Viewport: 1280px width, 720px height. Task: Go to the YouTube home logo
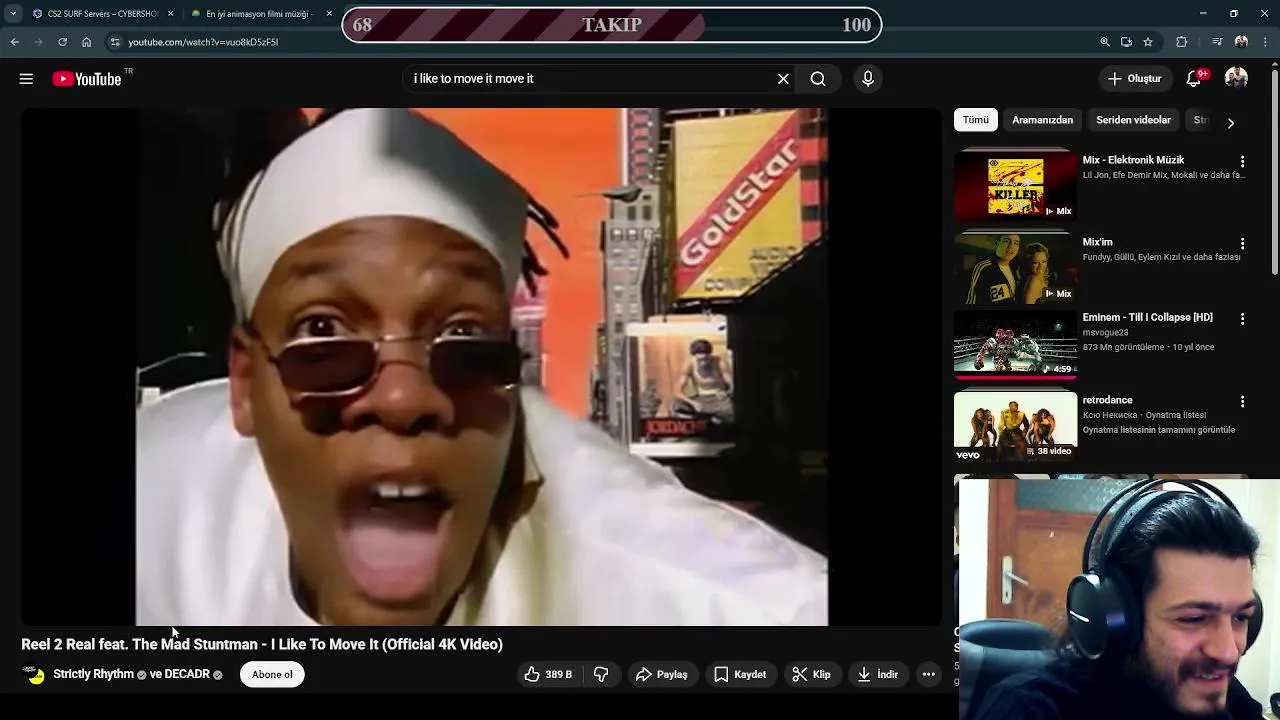coord(87,79)
